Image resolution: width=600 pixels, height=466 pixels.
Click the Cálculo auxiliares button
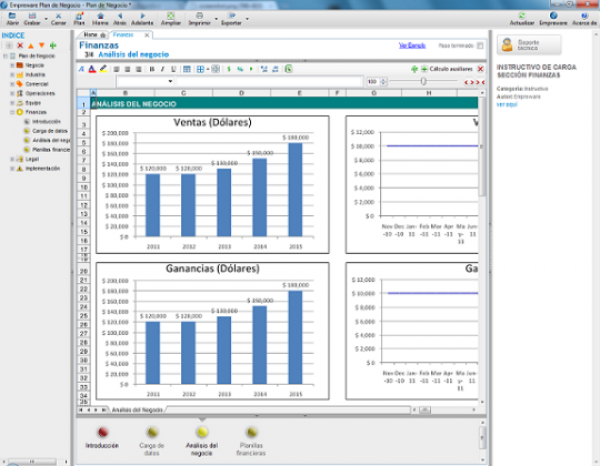coord(447,69)
